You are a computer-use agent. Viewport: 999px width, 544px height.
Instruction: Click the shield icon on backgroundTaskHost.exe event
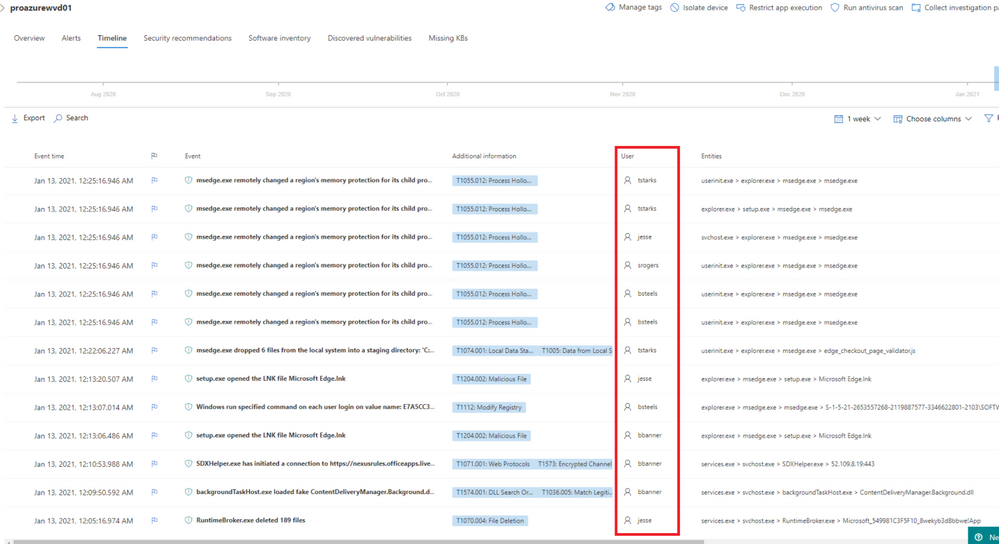[188, 492]
